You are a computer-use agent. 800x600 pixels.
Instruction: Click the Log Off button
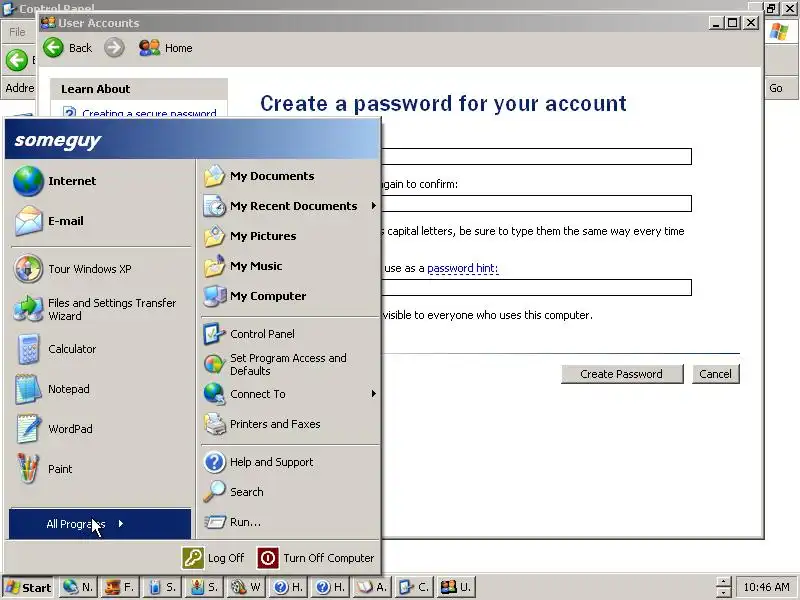[213, 558]
